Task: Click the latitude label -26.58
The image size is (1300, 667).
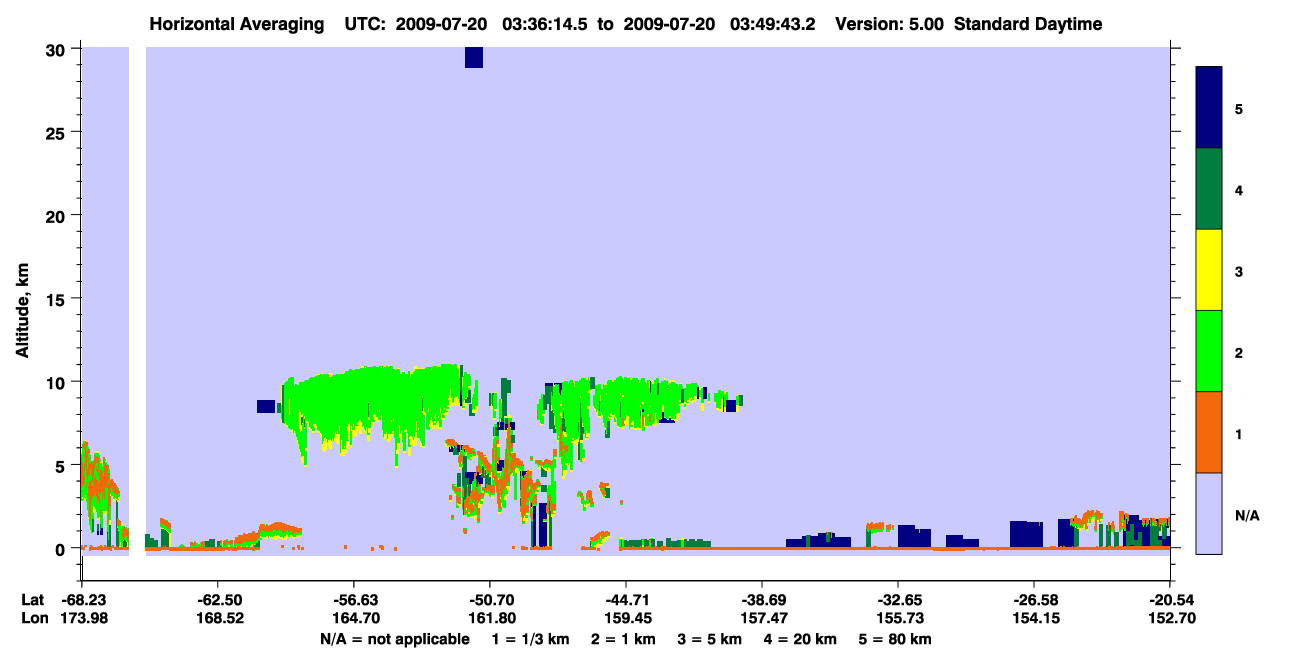Action: 1034,599
